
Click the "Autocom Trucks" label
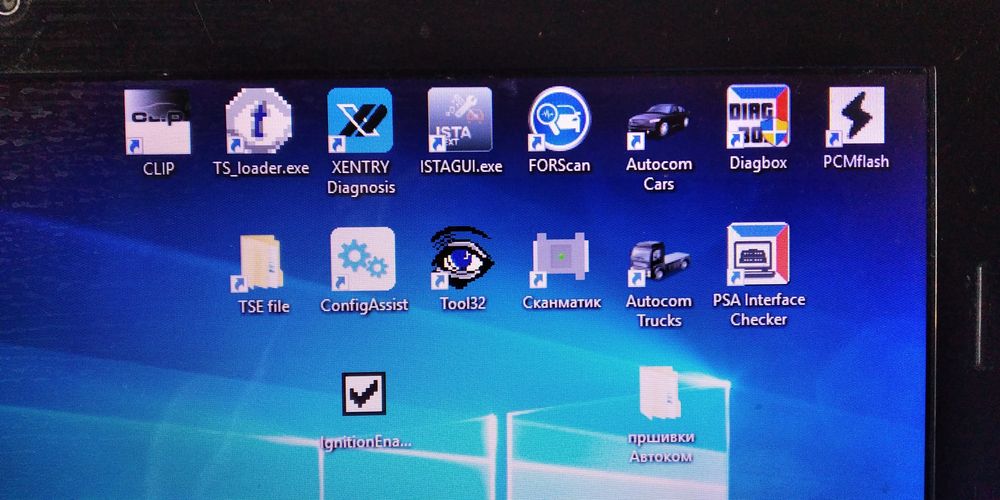click(x=659, y=311)
